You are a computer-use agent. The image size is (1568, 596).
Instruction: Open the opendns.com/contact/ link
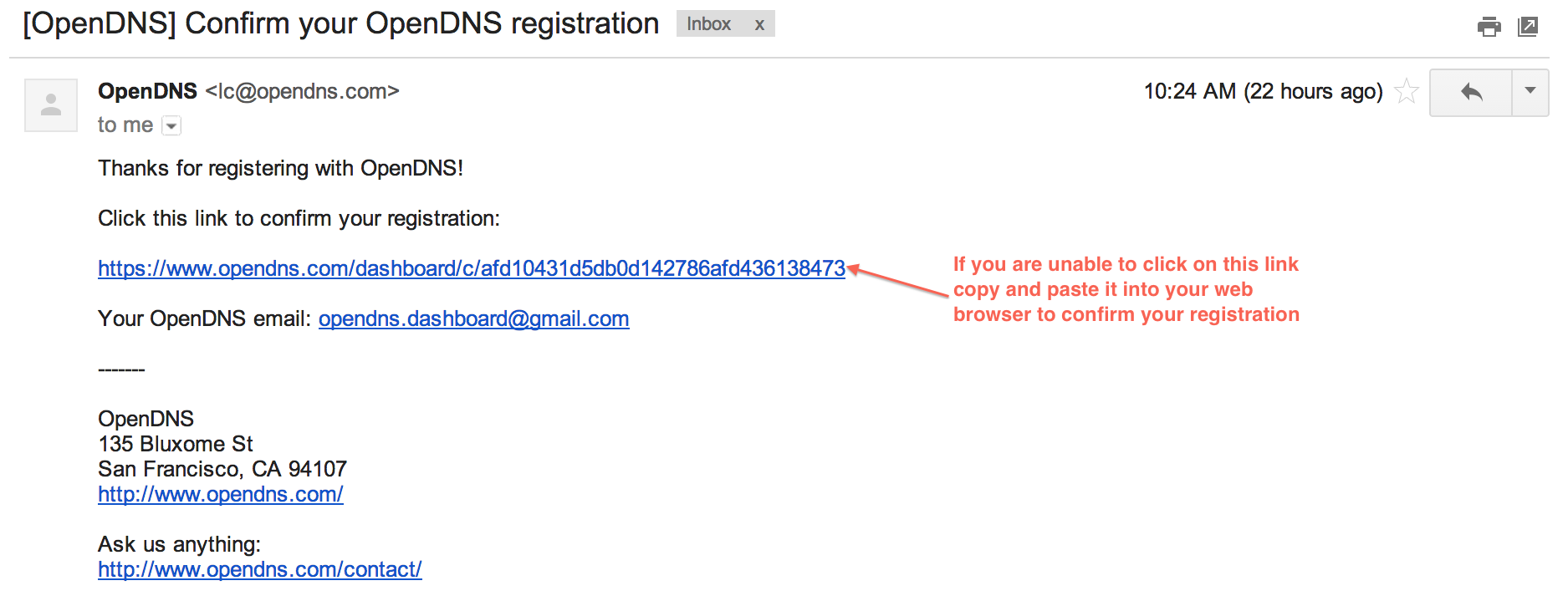point(260,569)
